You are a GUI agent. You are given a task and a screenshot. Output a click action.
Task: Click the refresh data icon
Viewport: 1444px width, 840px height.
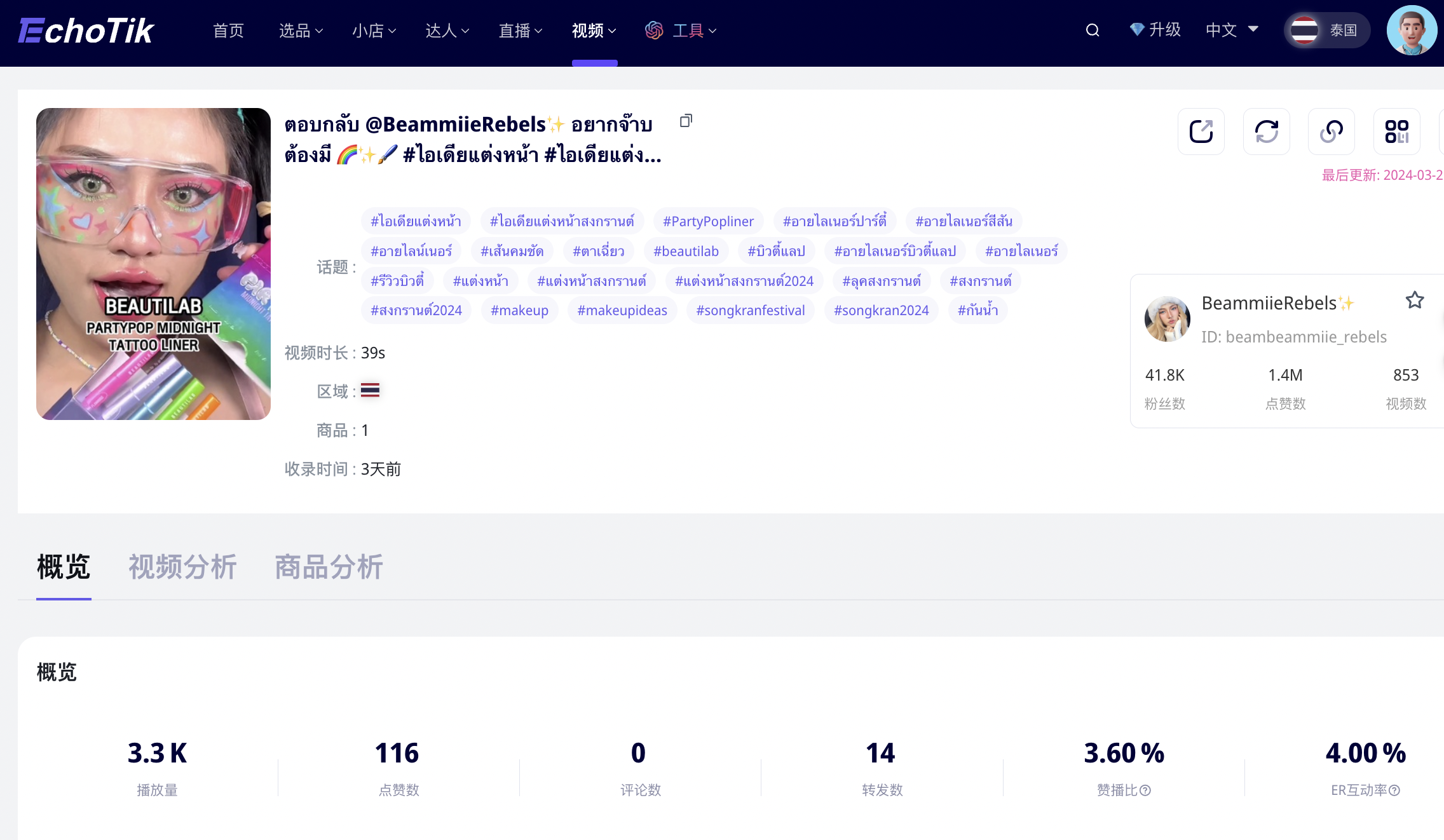click(x=1266, y=132)
